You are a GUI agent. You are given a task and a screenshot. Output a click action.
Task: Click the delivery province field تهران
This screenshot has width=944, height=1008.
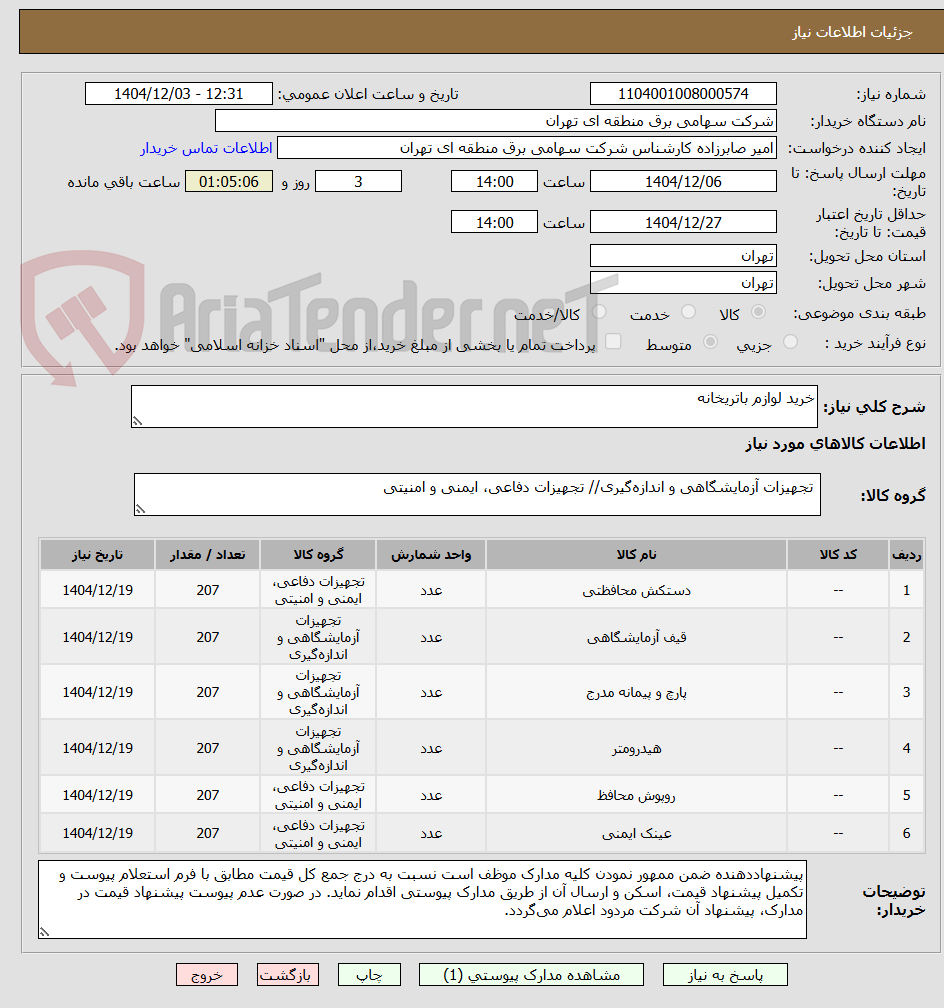[x=683, y=256]
